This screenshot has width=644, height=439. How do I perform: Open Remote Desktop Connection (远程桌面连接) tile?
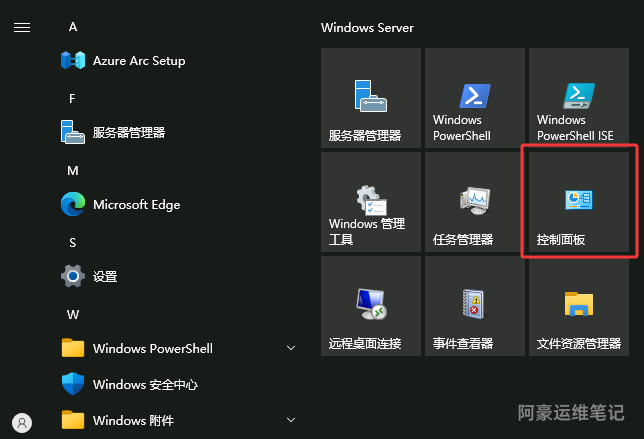(371, 305)
